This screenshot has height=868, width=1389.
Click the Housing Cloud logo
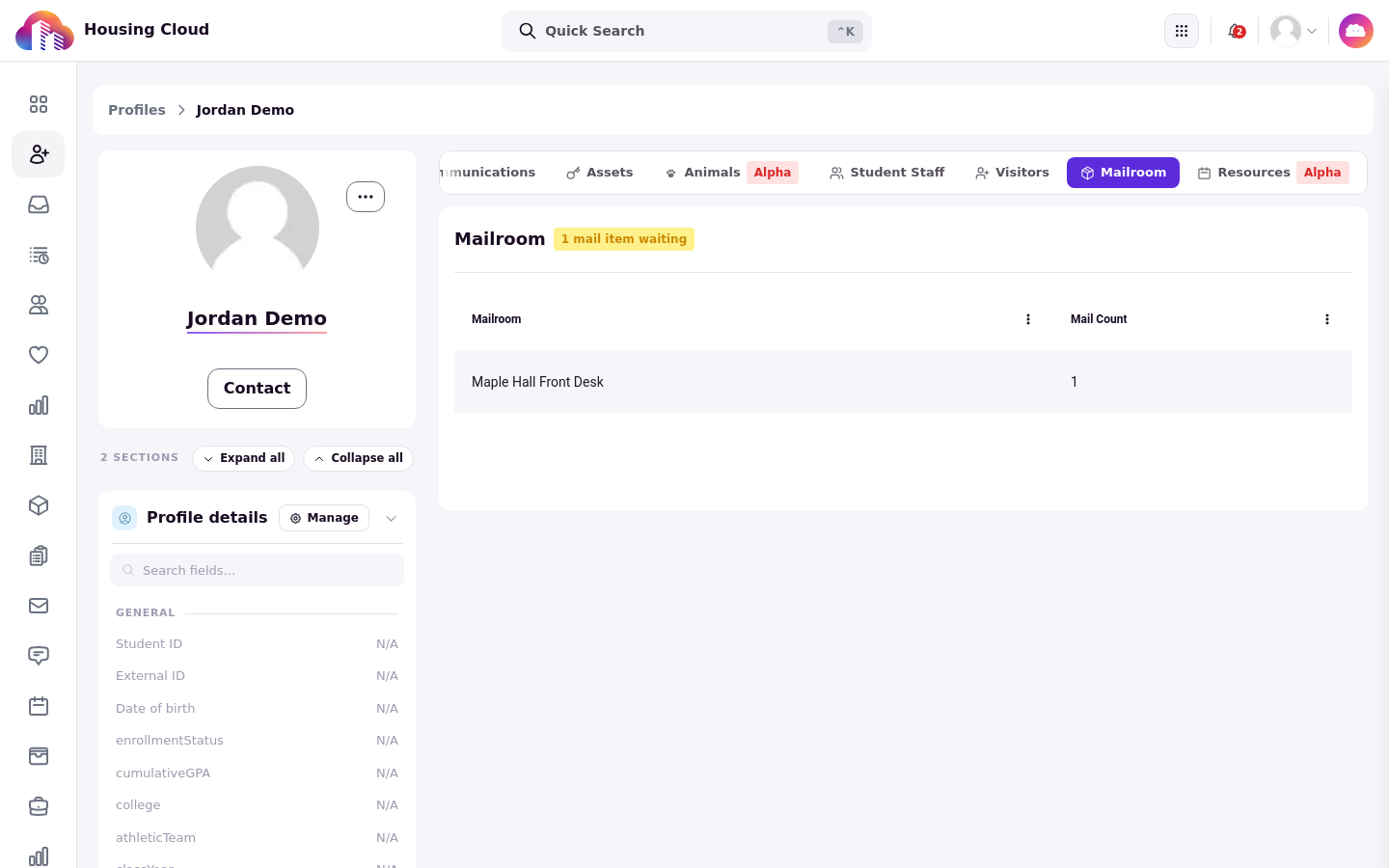44,31
